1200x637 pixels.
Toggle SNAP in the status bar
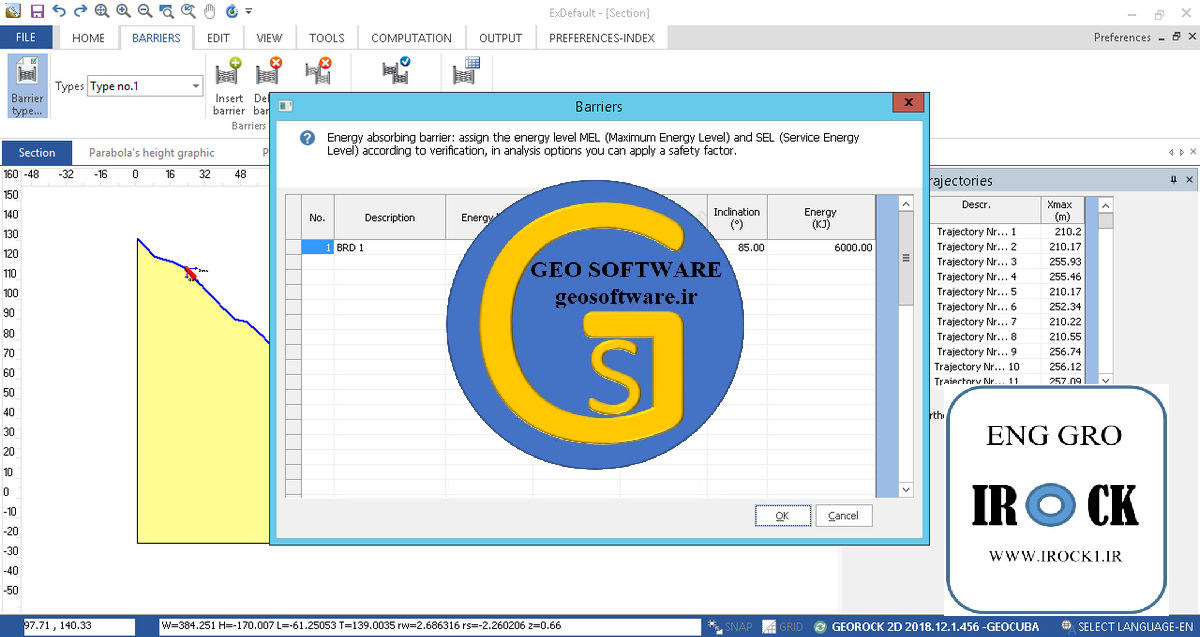click(729, 627)
